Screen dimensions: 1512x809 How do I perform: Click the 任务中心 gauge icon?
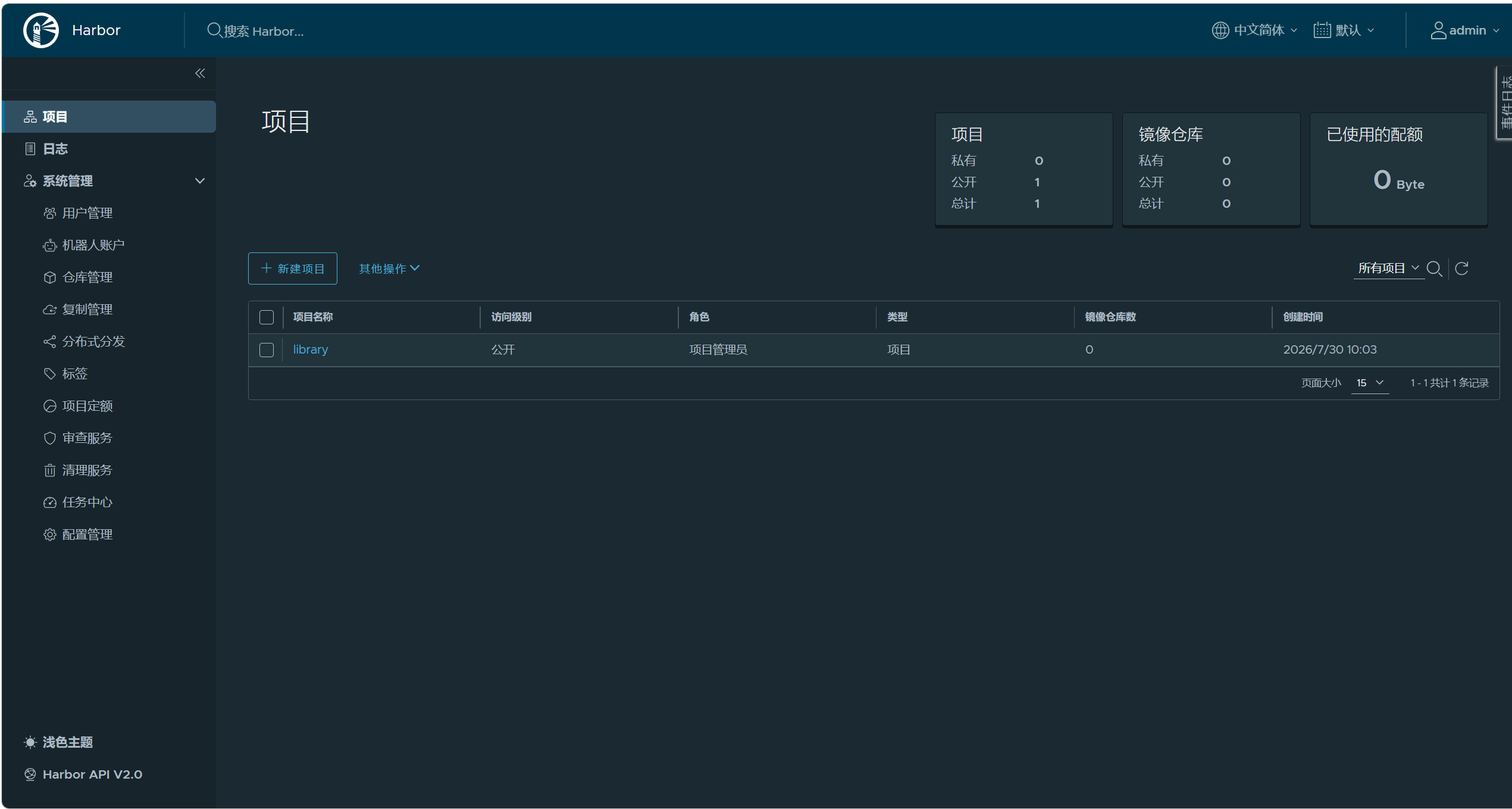50,502
